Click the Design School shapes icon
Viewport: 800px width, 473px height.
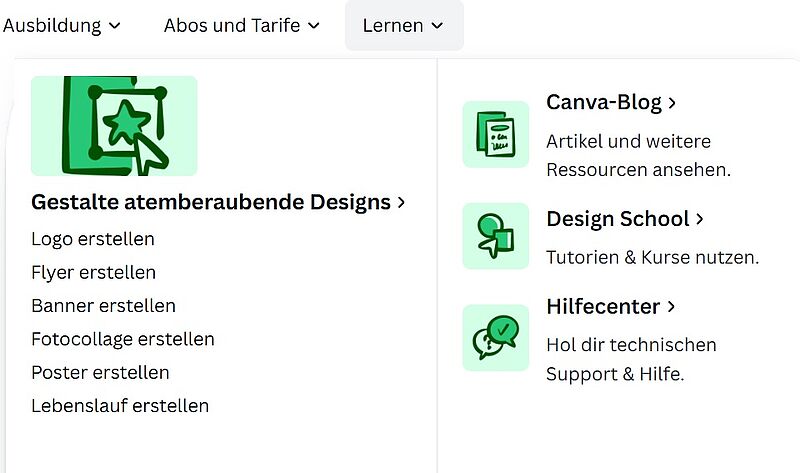point(495,236)
